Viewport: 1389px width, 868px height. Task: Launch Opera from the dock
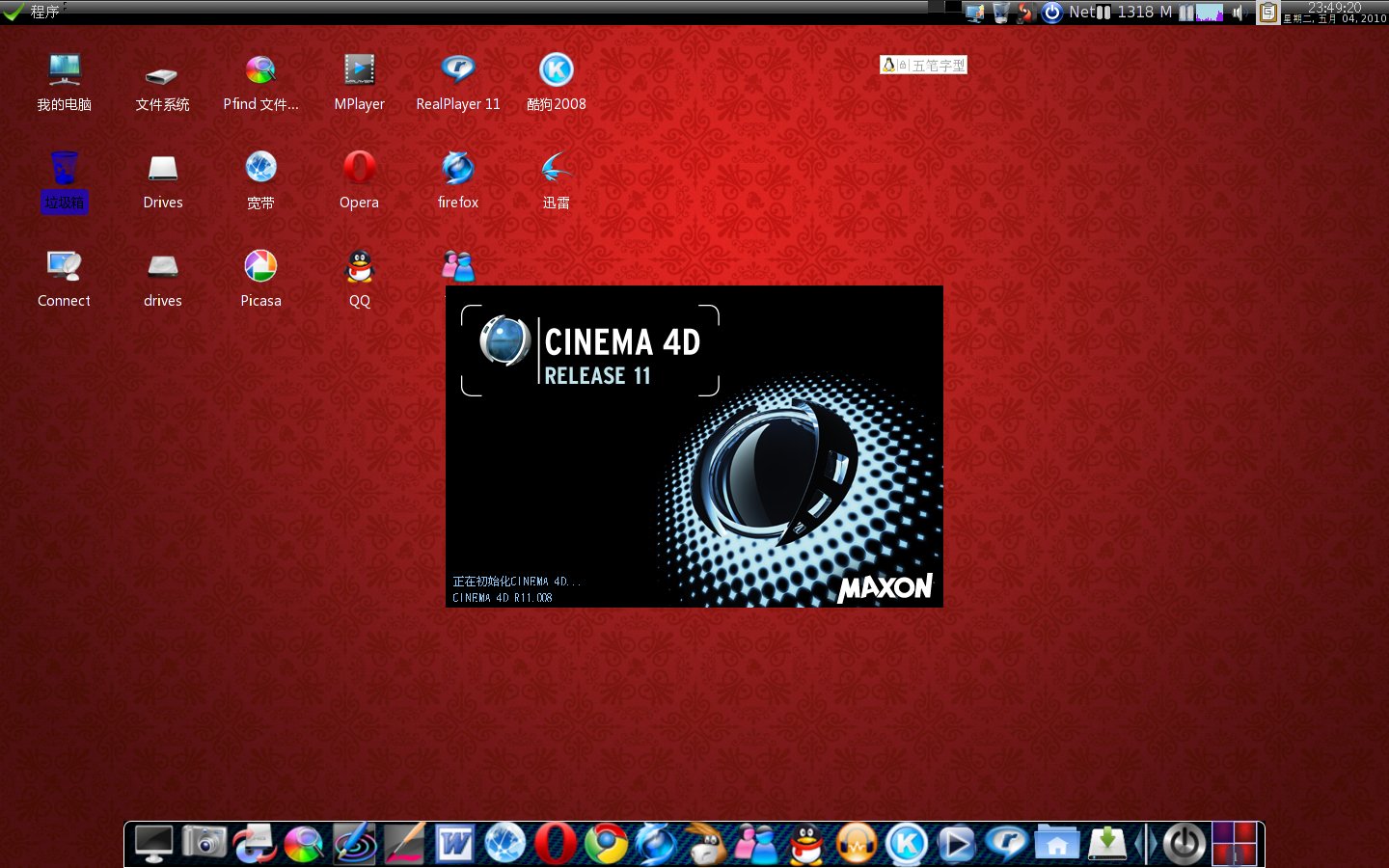coord(556,844)
